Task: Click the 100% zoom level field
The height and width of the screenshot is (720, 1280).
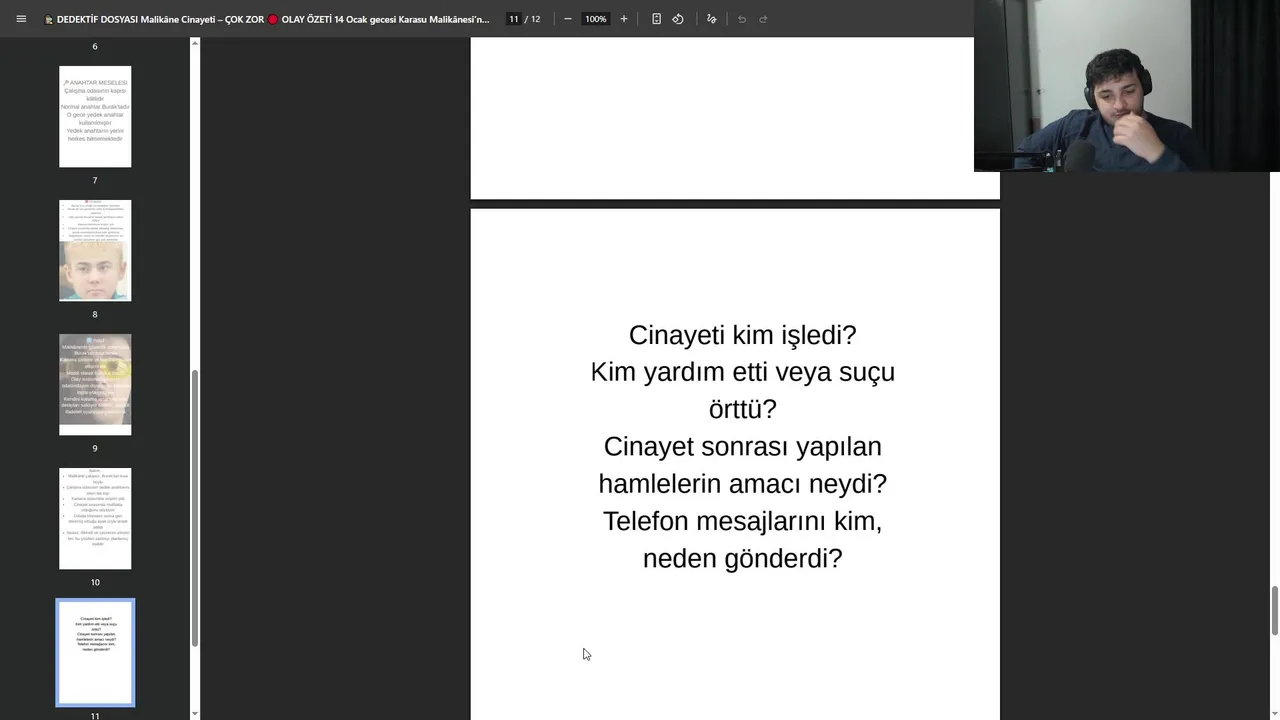Action: point(596,19)
